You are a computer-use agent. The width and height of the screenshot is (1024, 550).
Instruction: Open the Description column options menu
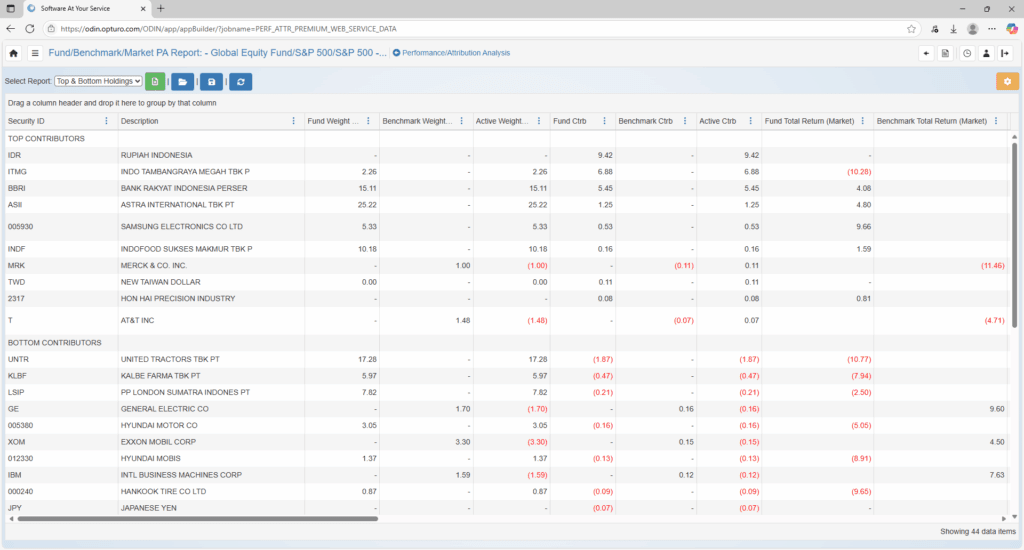293,121
